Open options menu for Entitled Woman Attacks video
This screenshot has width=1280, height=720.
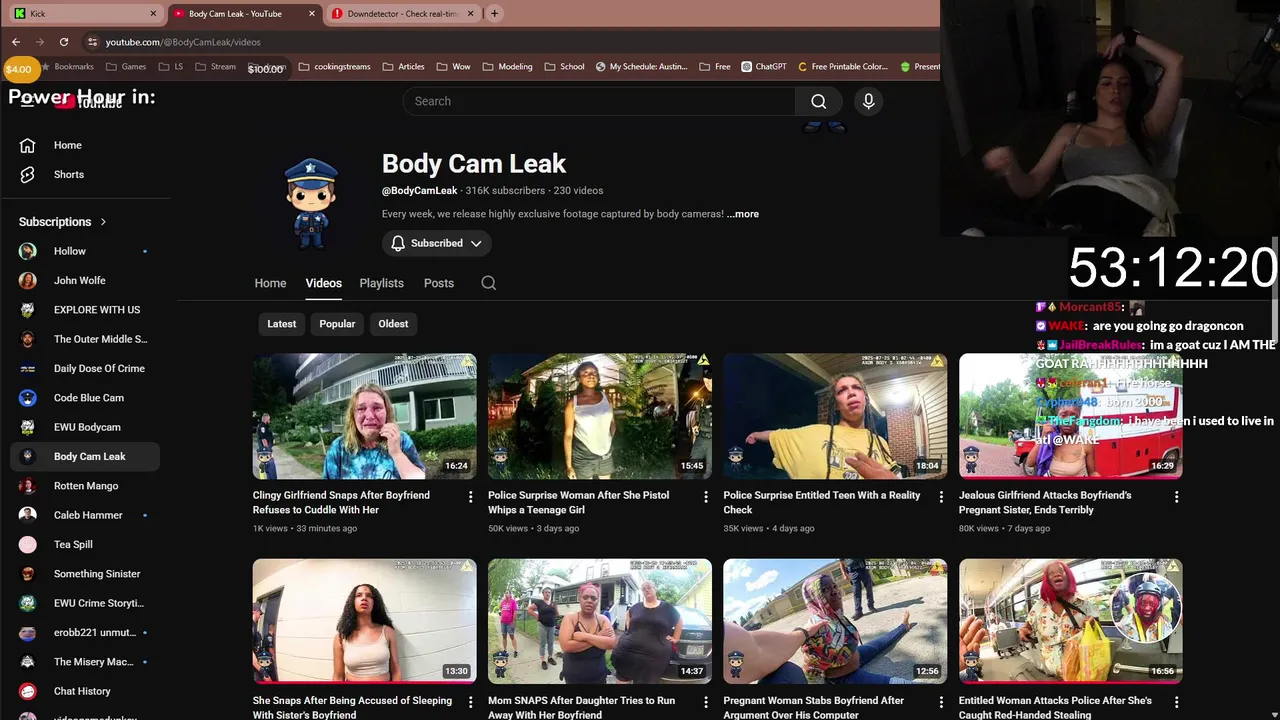click(1176, 702)
